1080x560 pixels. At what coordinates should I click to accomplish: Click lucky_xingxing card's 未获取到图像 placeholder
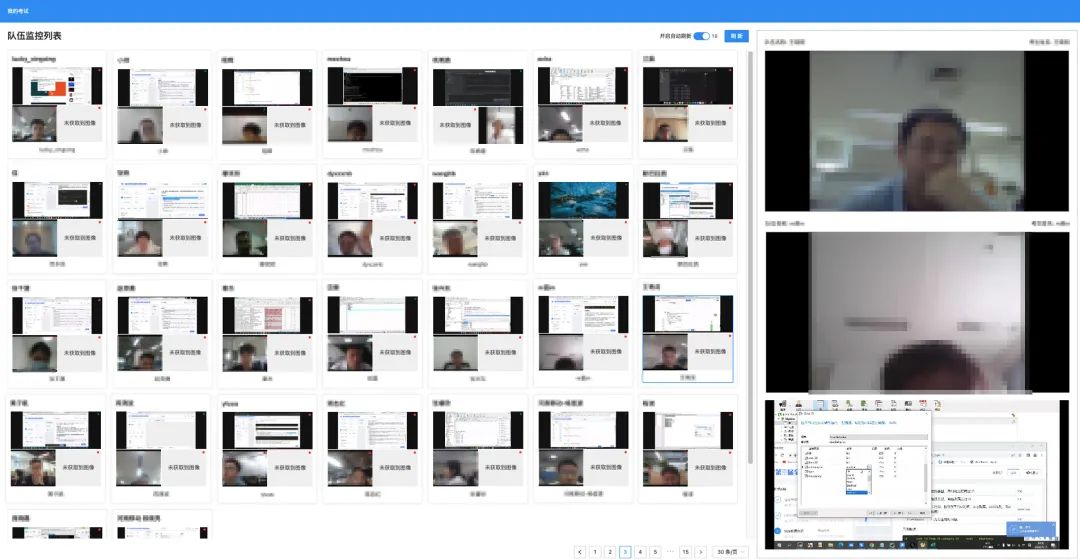point(80,123)
